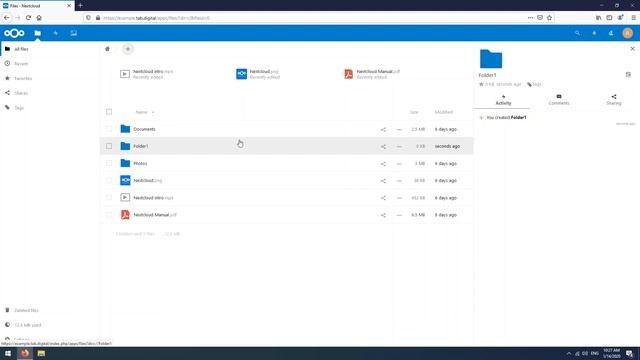Open three-dot actions menu for Folder1
The width and height of the screenshot is (640, 360).
(x=399, y=147)
